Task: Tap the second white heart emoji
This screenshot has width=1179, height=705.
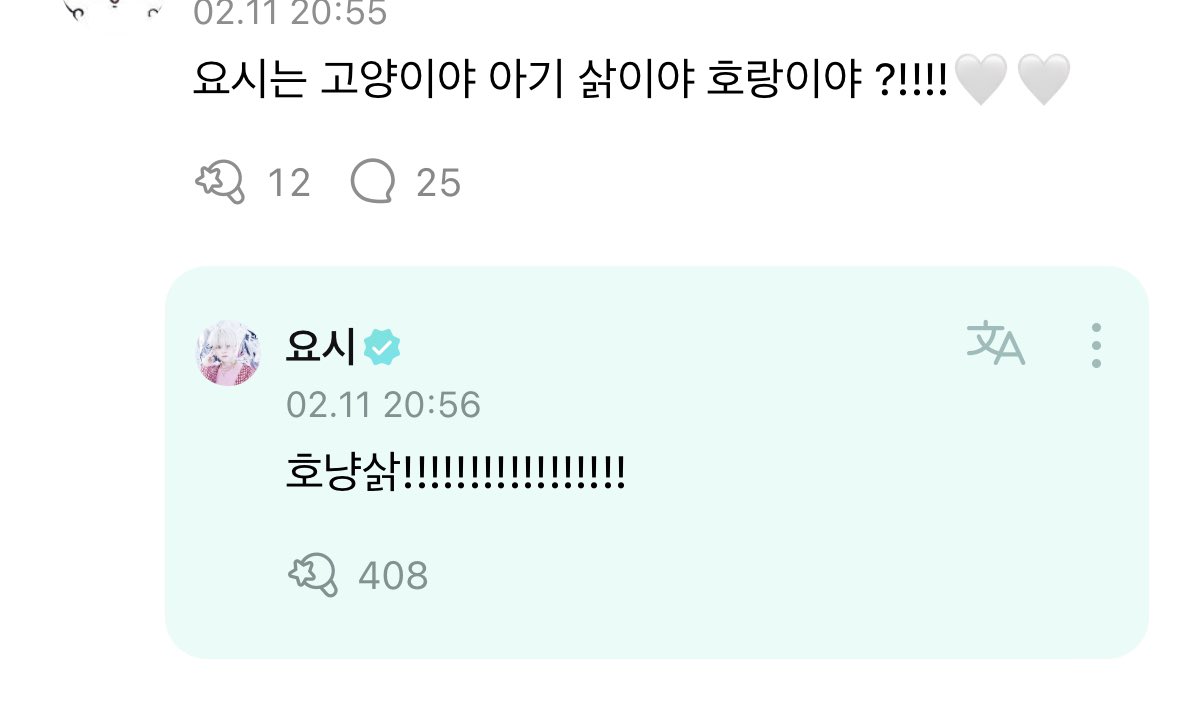Action: point(1044,79)
